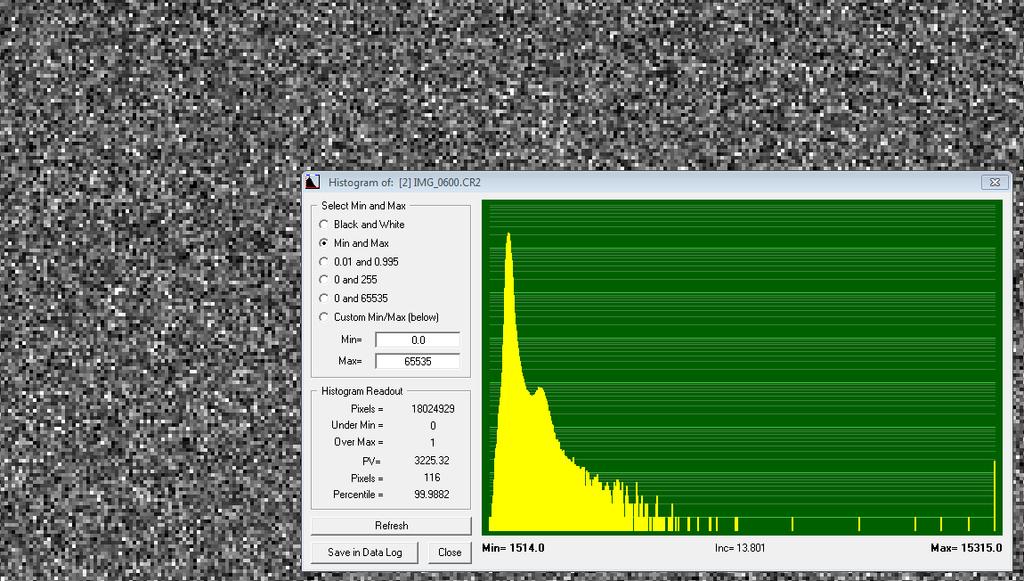Choose the 0.01 and 0.995 range option
1024x581 pixels.
359,261
